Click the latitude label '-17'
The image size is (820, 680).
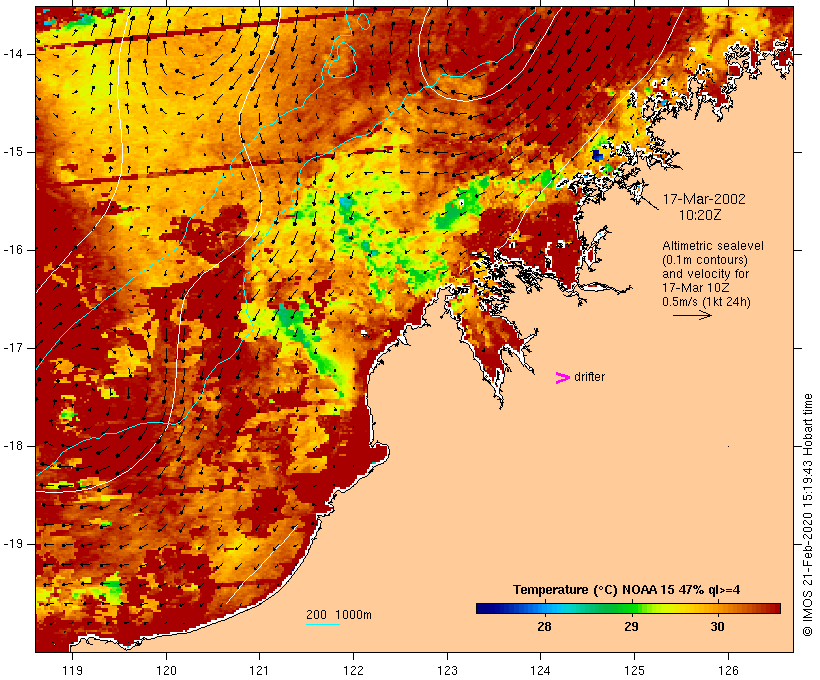point(12,348)
